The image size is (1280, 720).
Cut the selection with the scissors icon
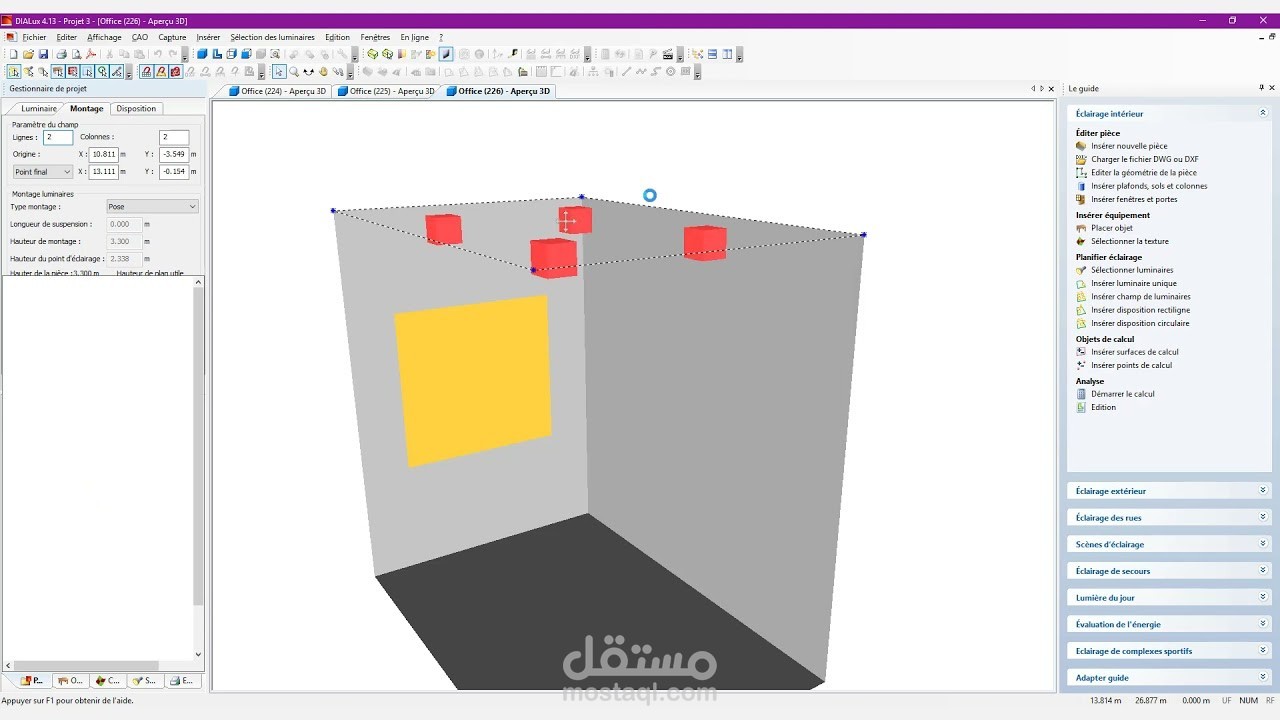(x=111, y=54)
